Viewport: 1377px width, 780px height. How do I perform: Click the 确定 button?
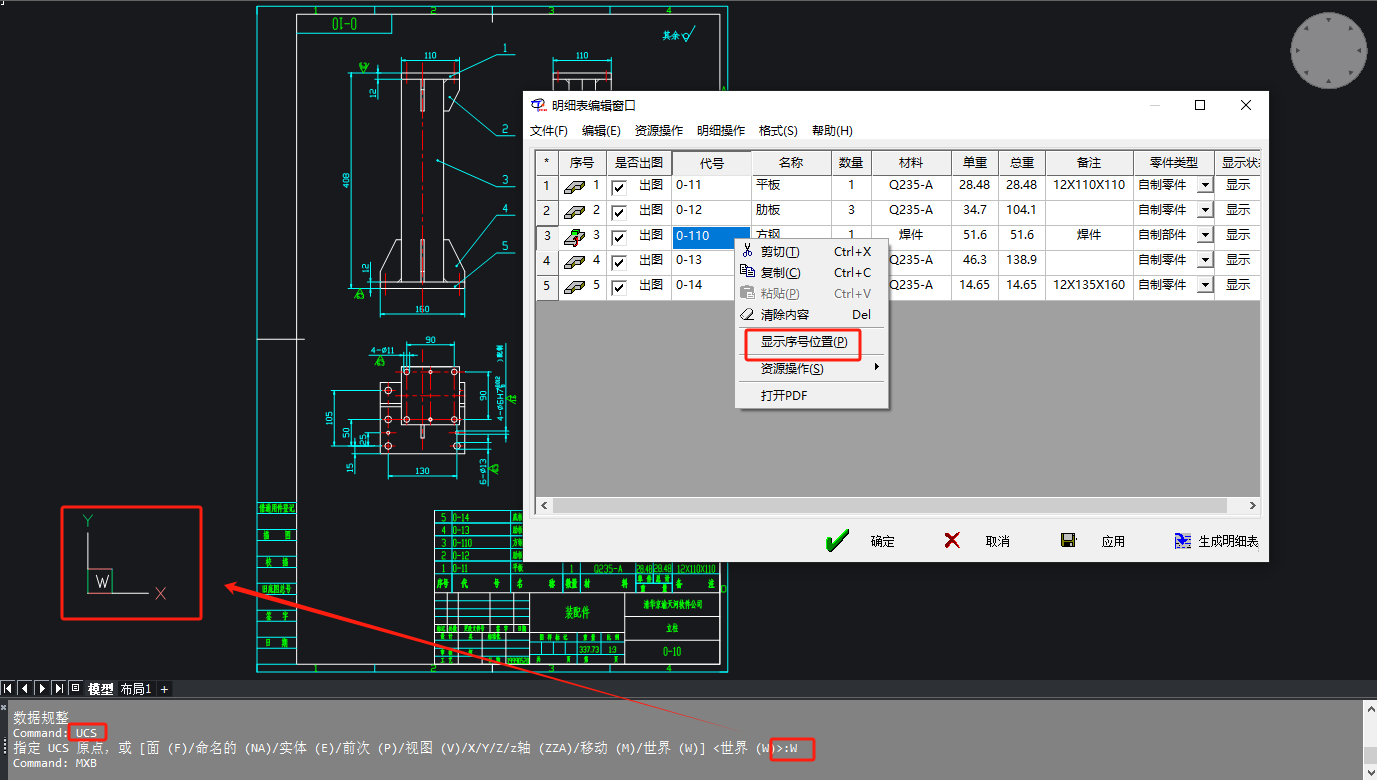click(861, 541)
